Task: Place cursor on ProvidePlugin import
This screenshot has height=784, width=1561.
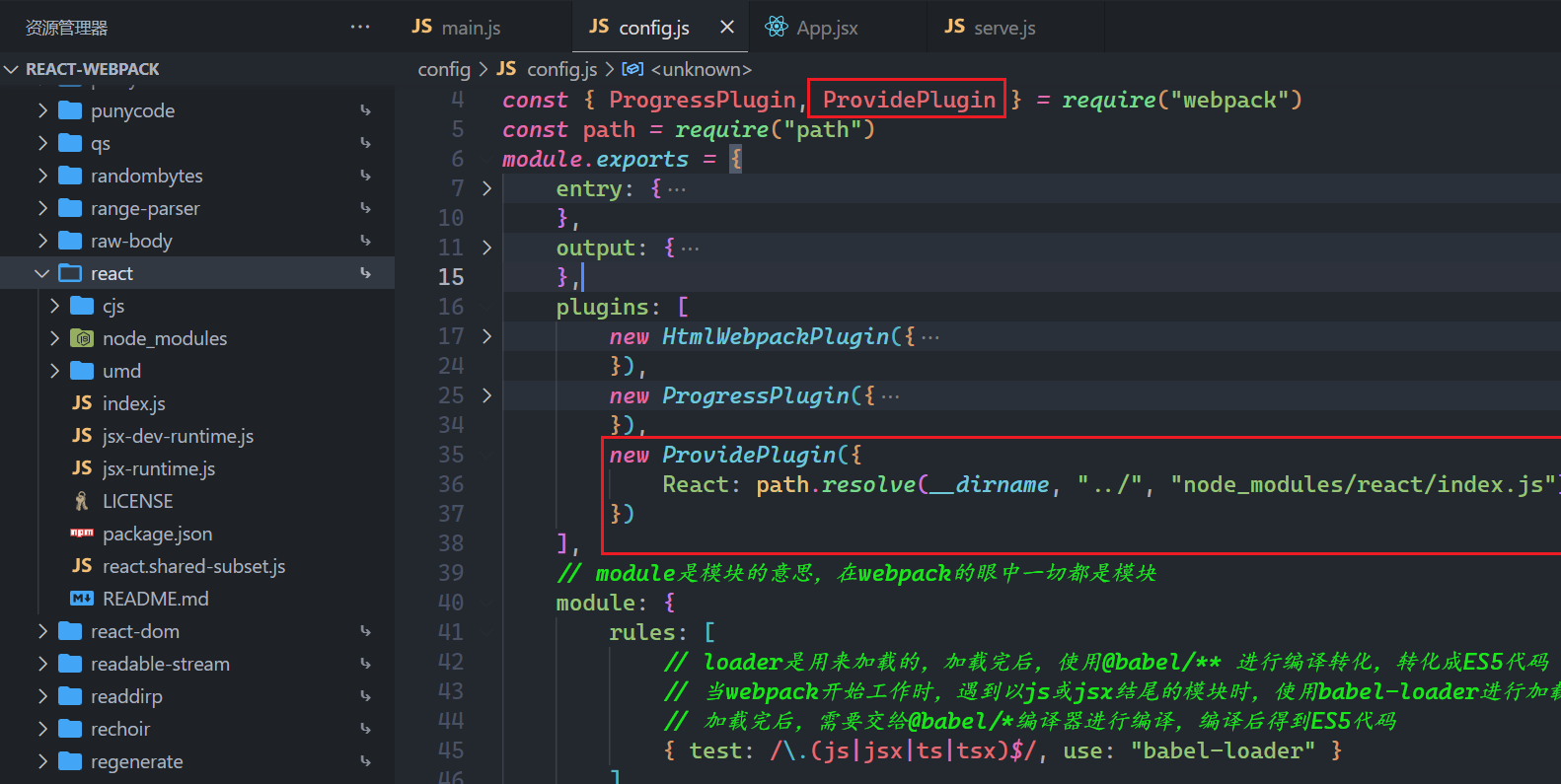Action: [x=909, y=100]
